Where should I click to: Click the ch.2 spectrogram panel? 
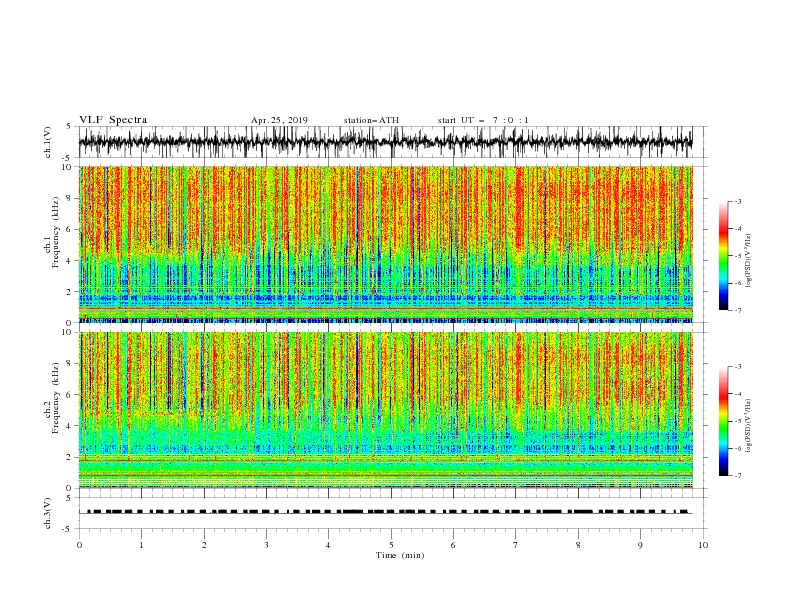385,410
